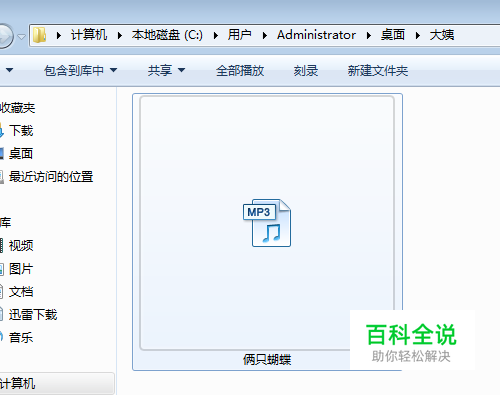Image resolution: width=500 pixels, height=395 pixels.
Task: Open 桌面 in favorites sidebar
Action: (x=21, y=153)
